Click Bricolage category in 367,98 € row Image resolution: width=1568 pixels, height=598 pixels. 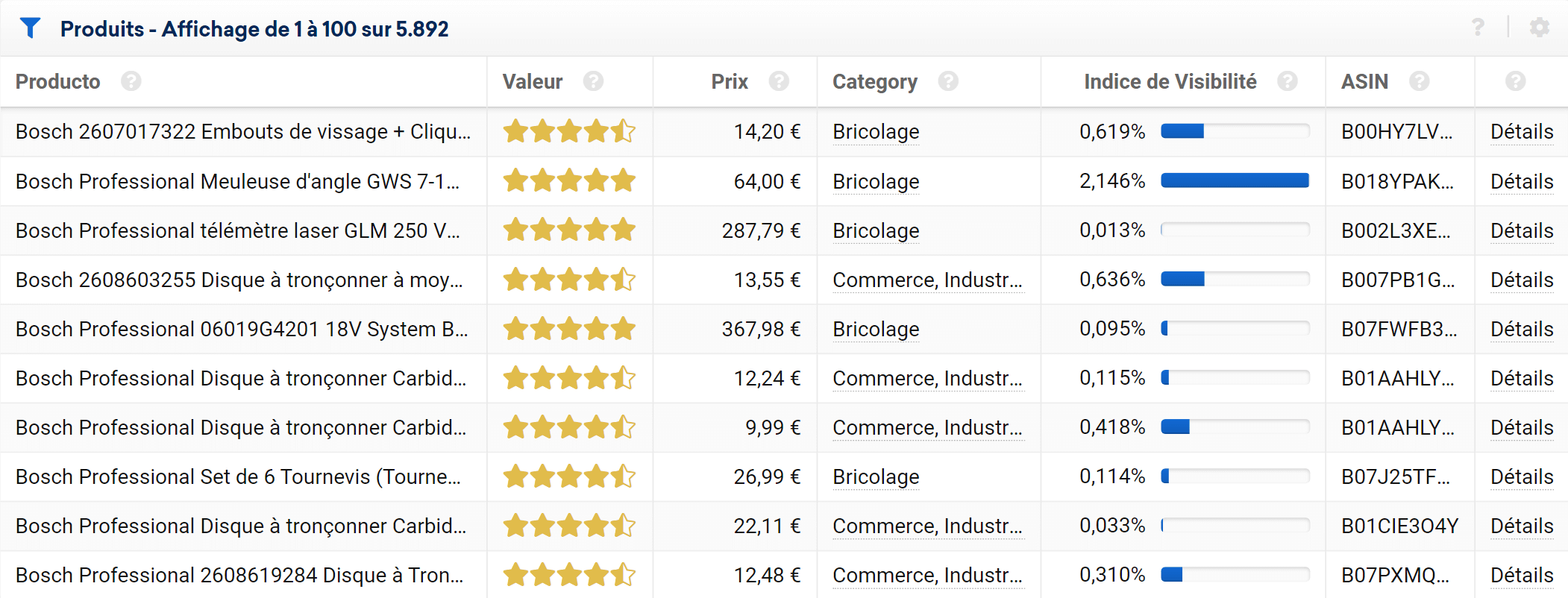[876, 329]
